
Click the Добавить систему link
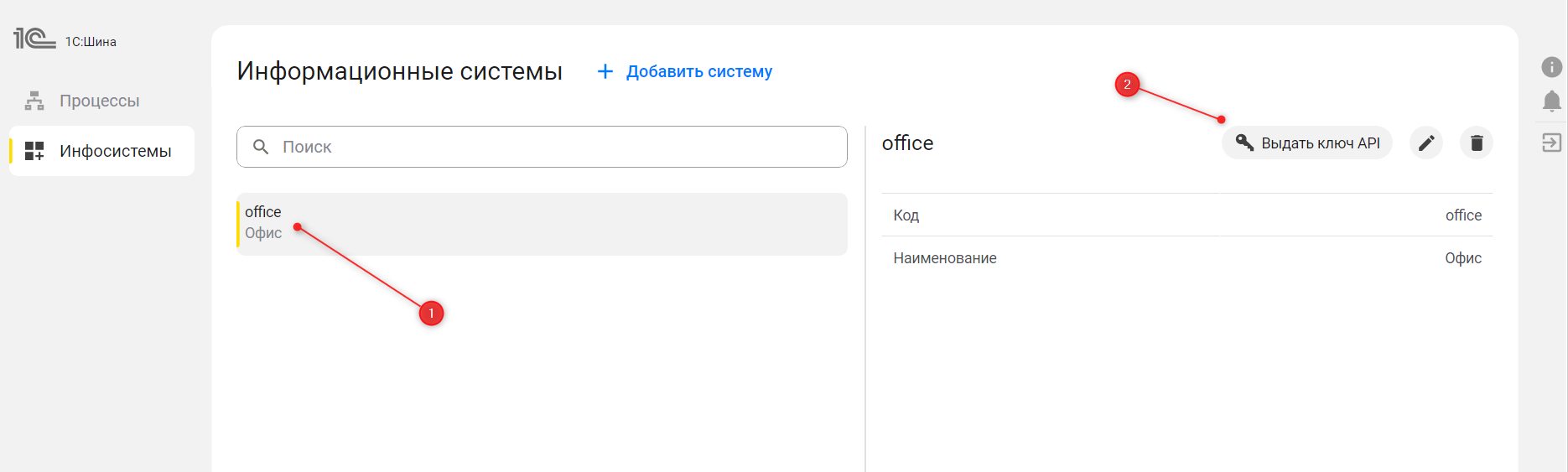coord(698,72)
